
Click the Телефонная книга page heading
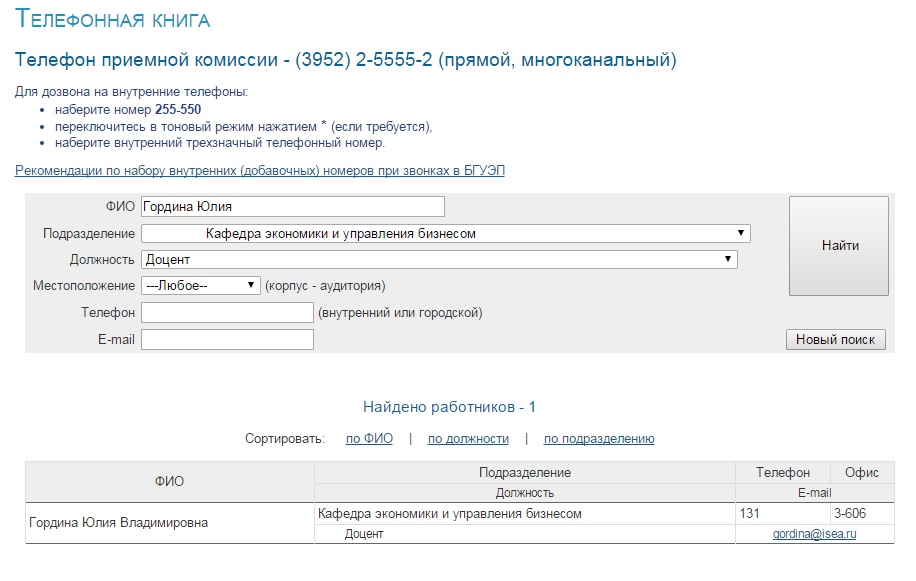tap(113, 20)
